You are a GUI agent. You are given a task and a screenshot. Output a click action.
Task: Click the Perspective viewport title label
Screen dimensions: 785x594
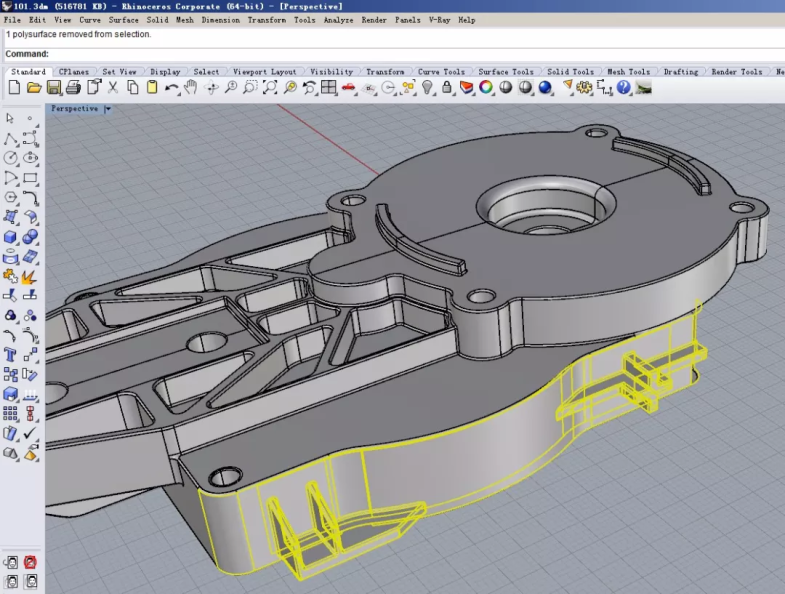pos(74,109)
